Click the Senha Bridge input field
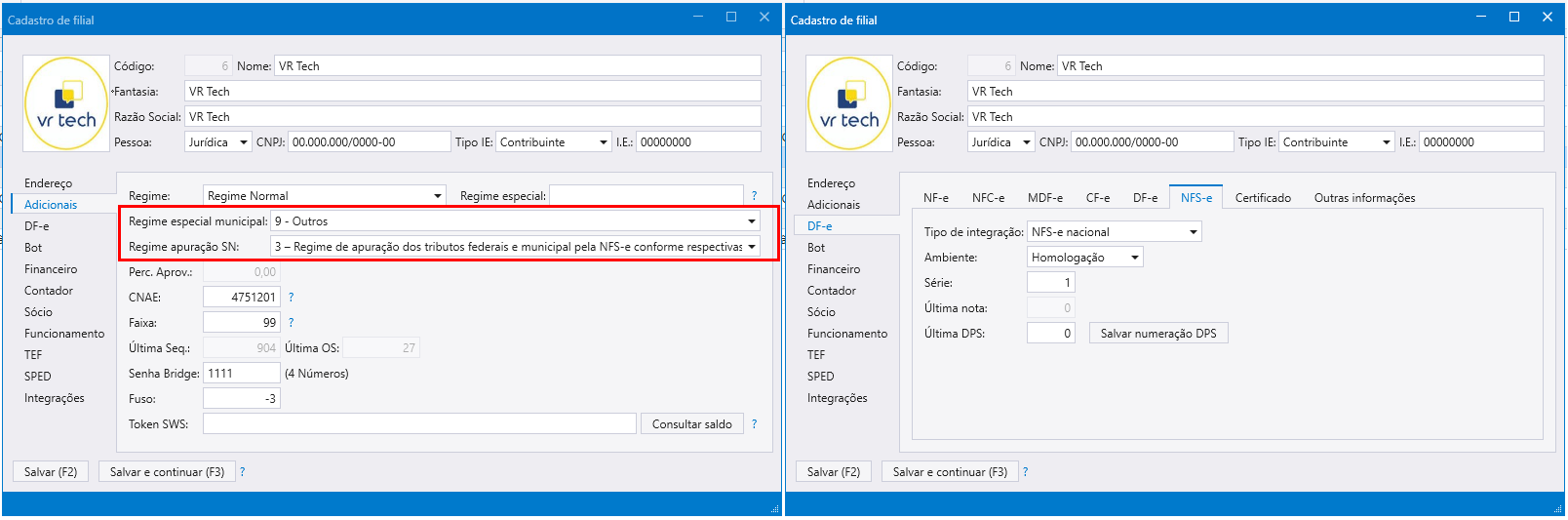This screenshot has height=520, width=1568. tap(241, 374)
